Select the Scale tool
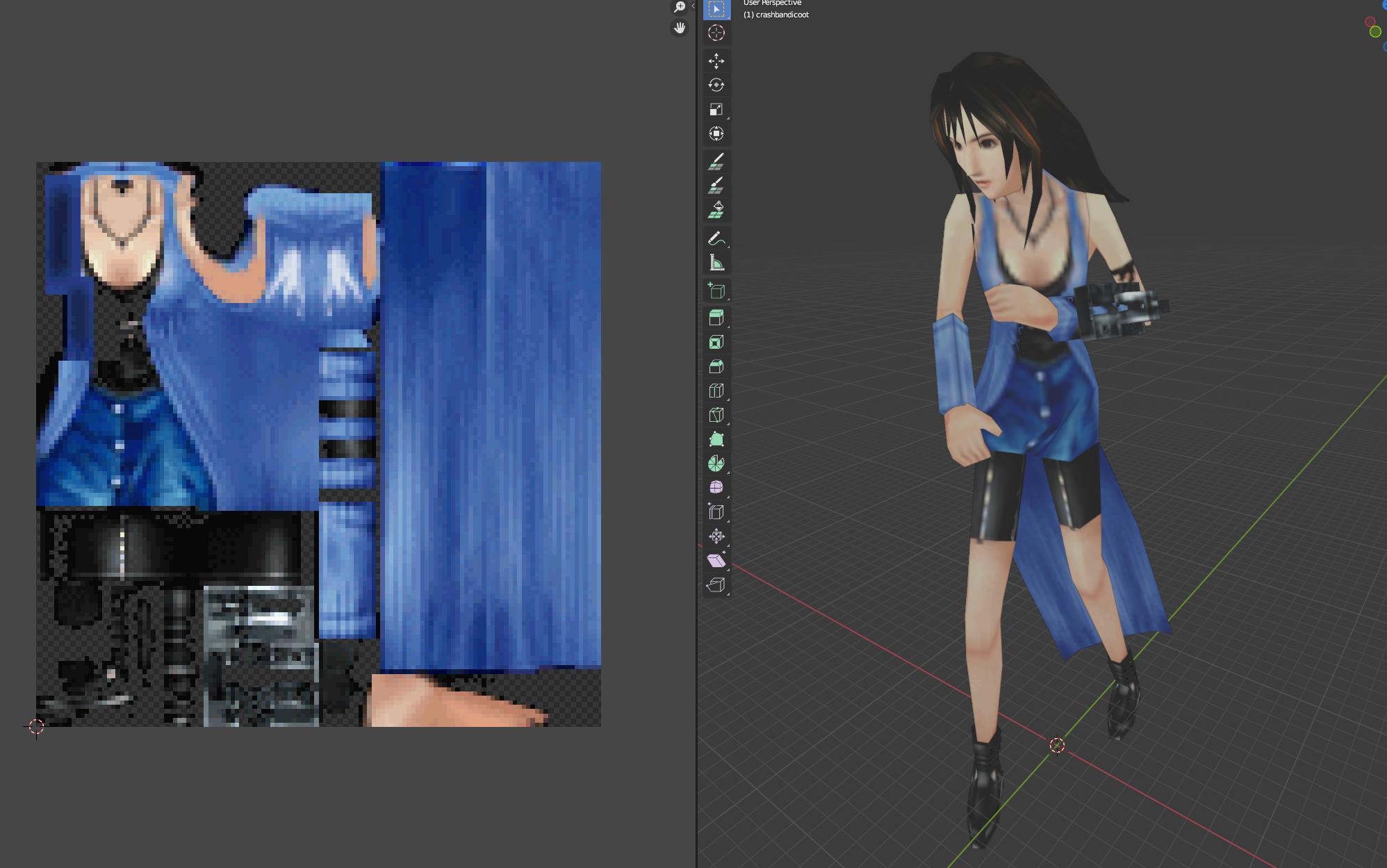1387x868 pixels. 716,109
